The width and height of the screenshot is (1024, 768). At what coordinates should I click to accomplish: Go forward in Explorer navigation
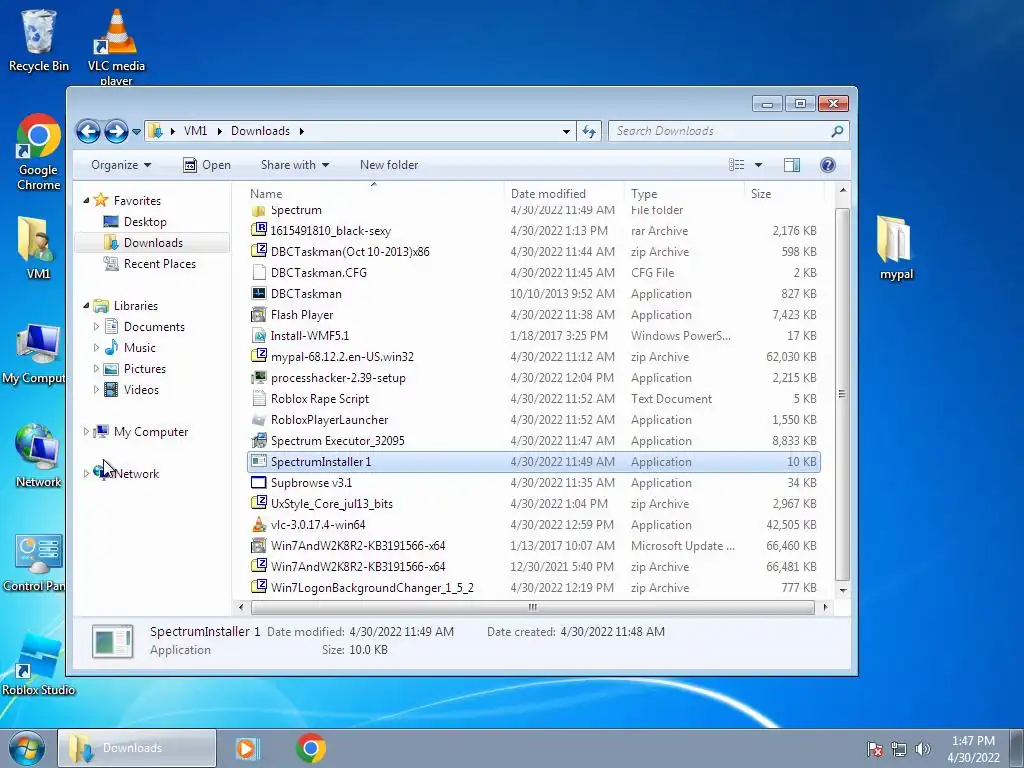(x=116, y=131)
